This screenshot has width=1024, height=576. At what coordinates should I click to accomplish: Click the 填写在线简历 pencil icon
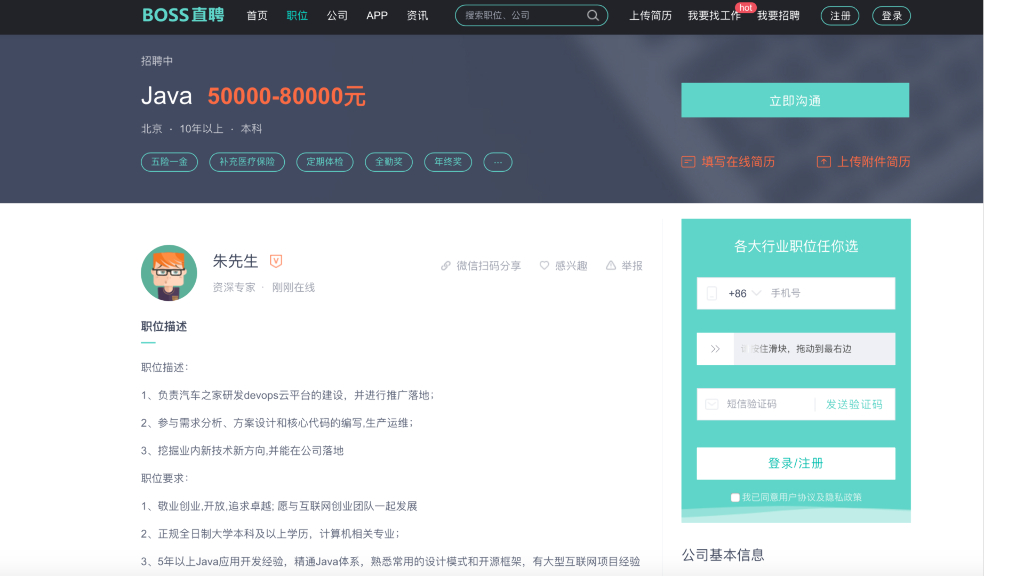tap(686, 161)
